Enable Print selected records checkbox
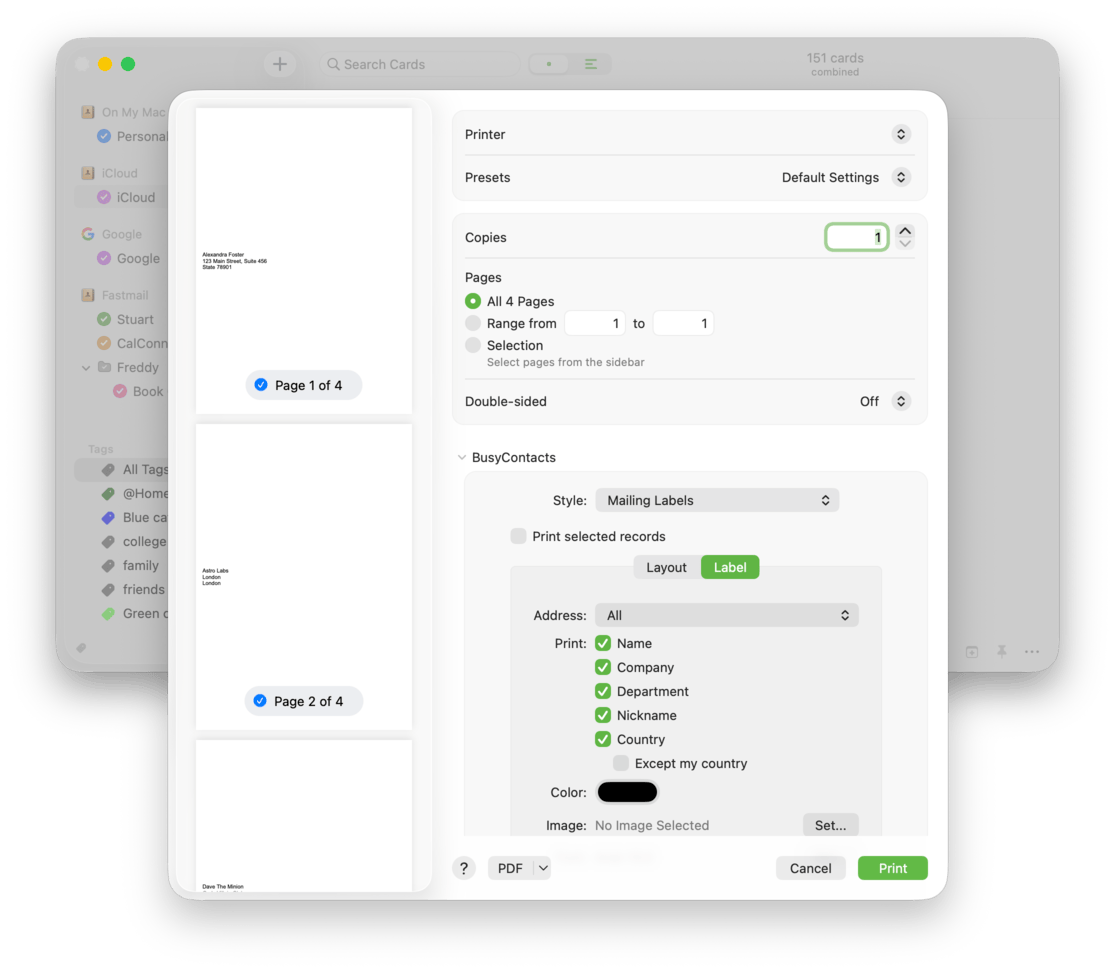The image size is (1115, 974). [x=518, y=536]
